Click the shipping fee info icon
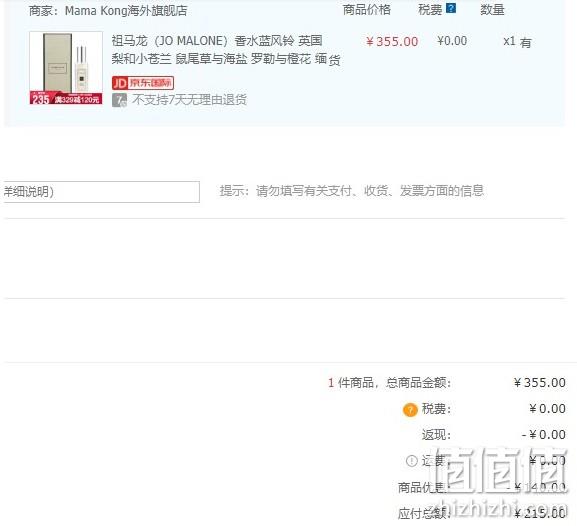This screenshot has width=577, height=526. tap(411, 460)
